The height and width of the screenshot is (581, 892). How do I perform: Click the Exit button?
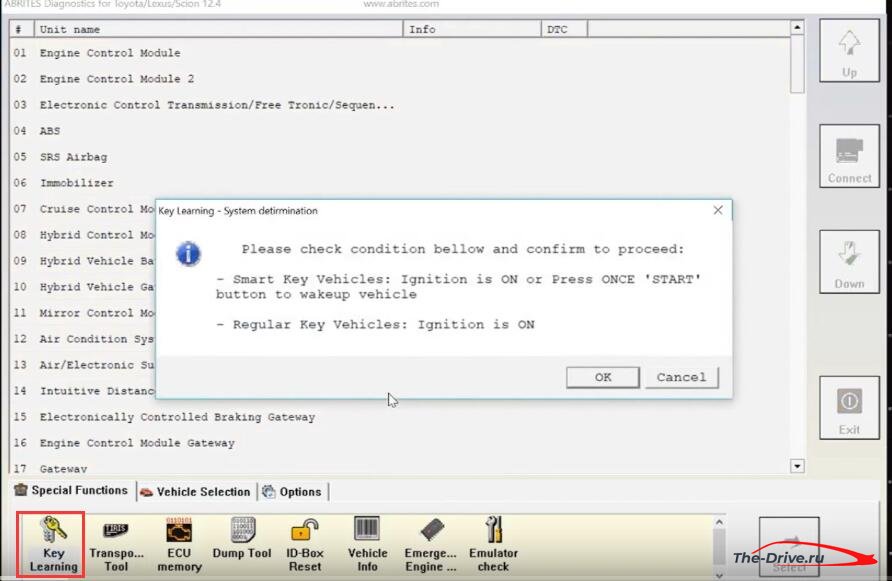pyautogui.click(x=849, y=407)
